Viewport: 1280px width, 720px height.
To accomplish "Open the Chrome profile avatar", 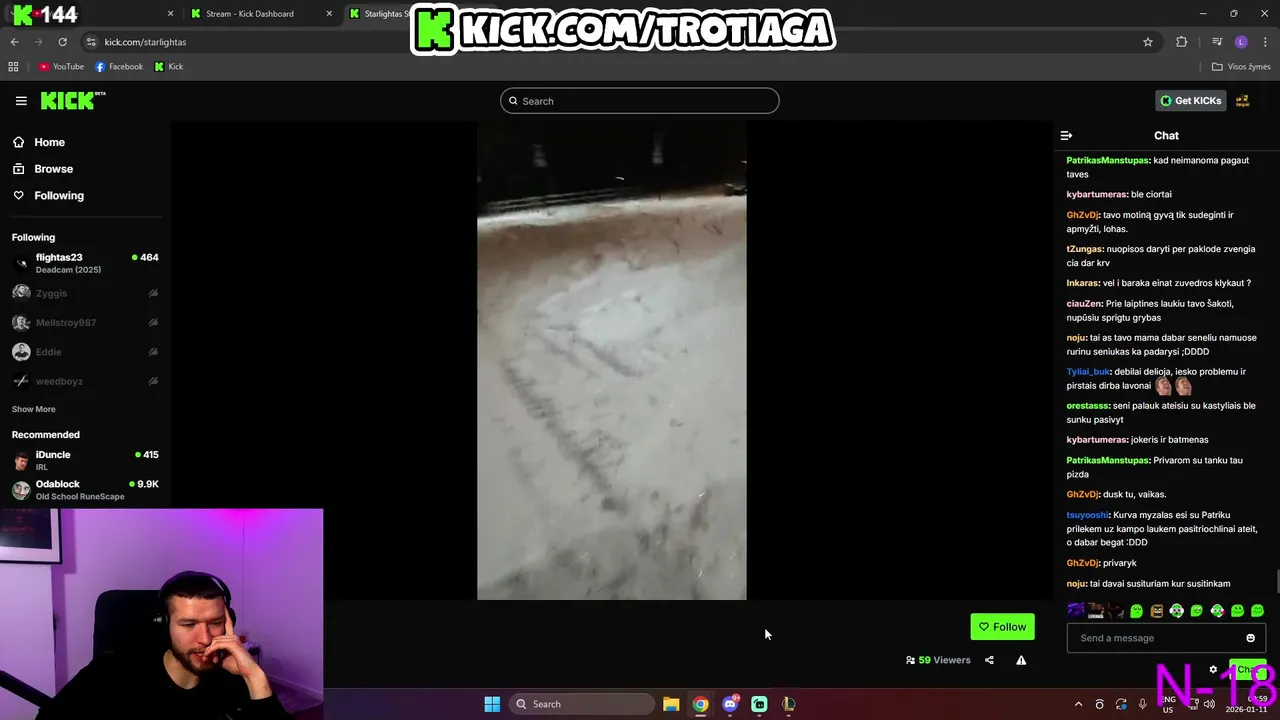I will tap(1241, 42).
